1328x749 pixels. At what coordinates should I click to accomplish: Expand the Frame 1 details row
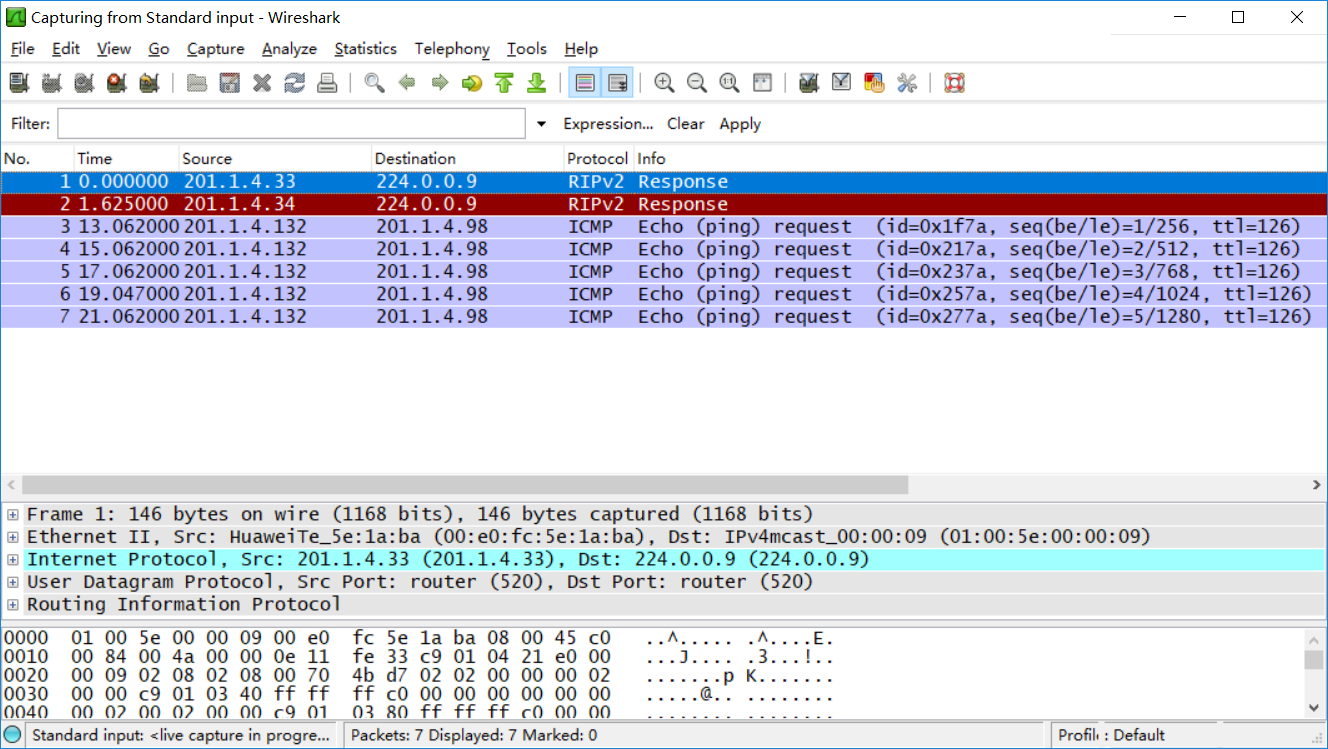13,514
